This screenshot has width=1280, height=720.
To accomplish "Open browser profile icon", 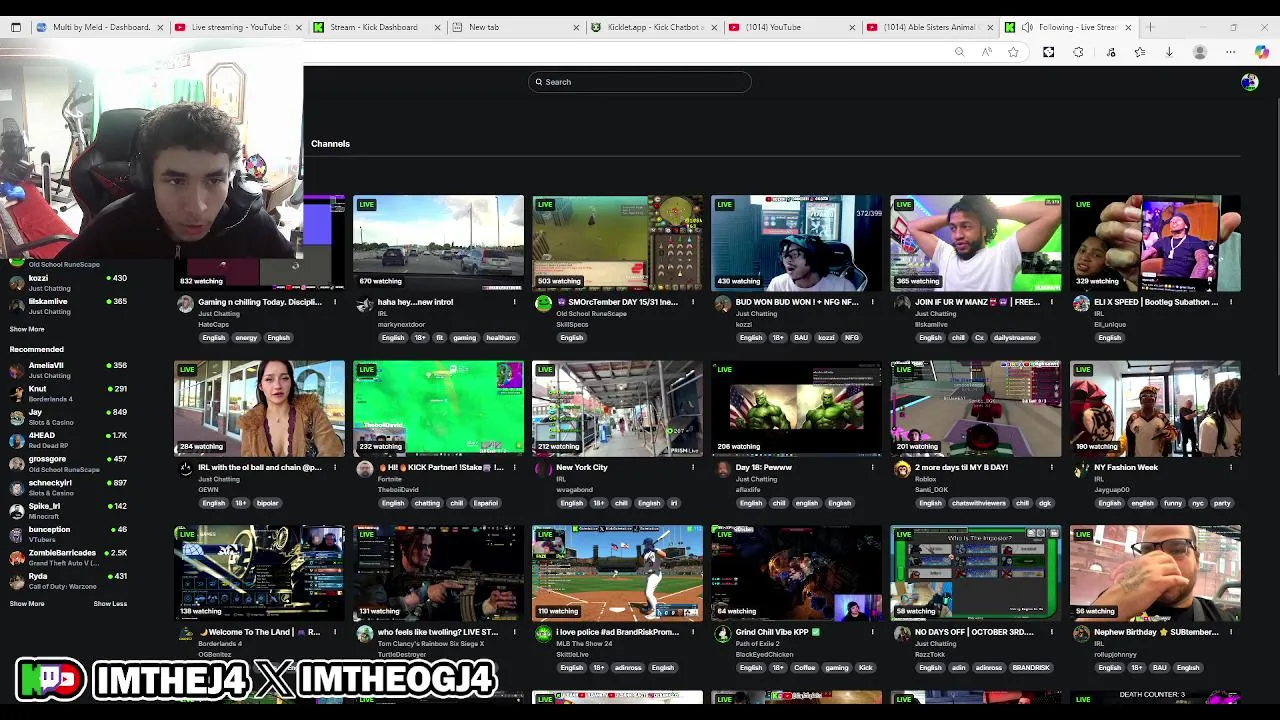I will [1200, 52].
